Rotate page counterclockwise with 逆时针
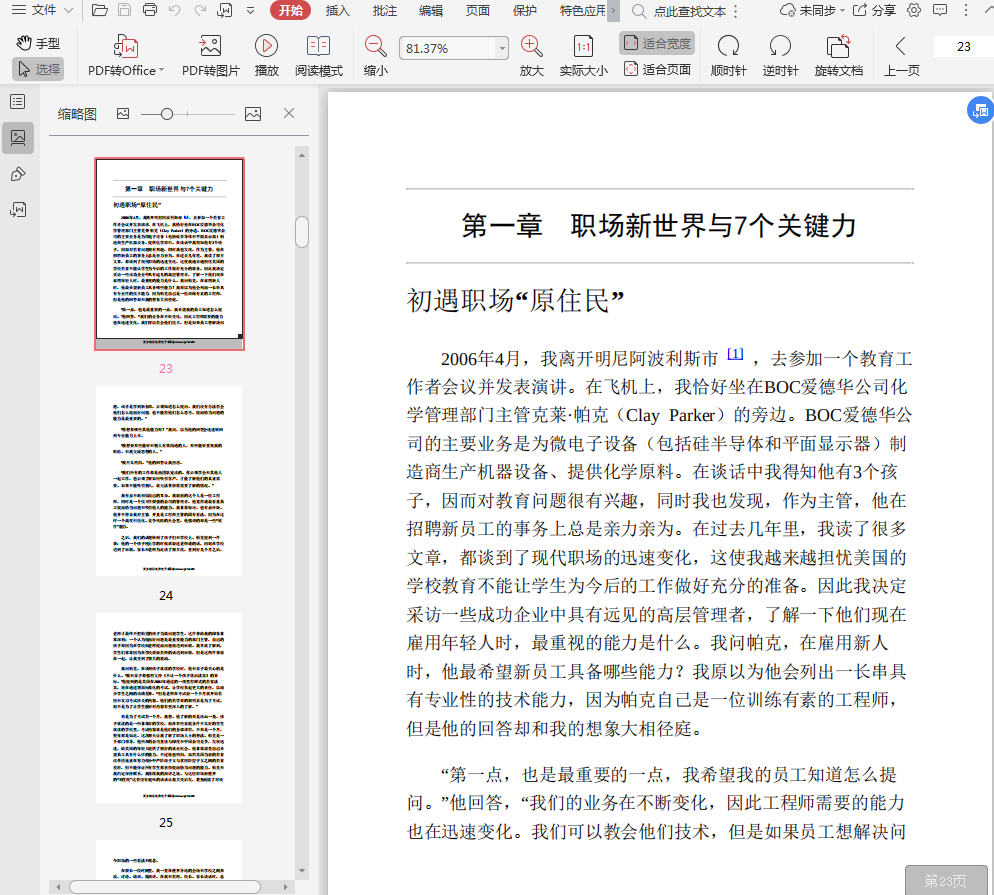Screen dimensions: 994x895 (780, 47)
